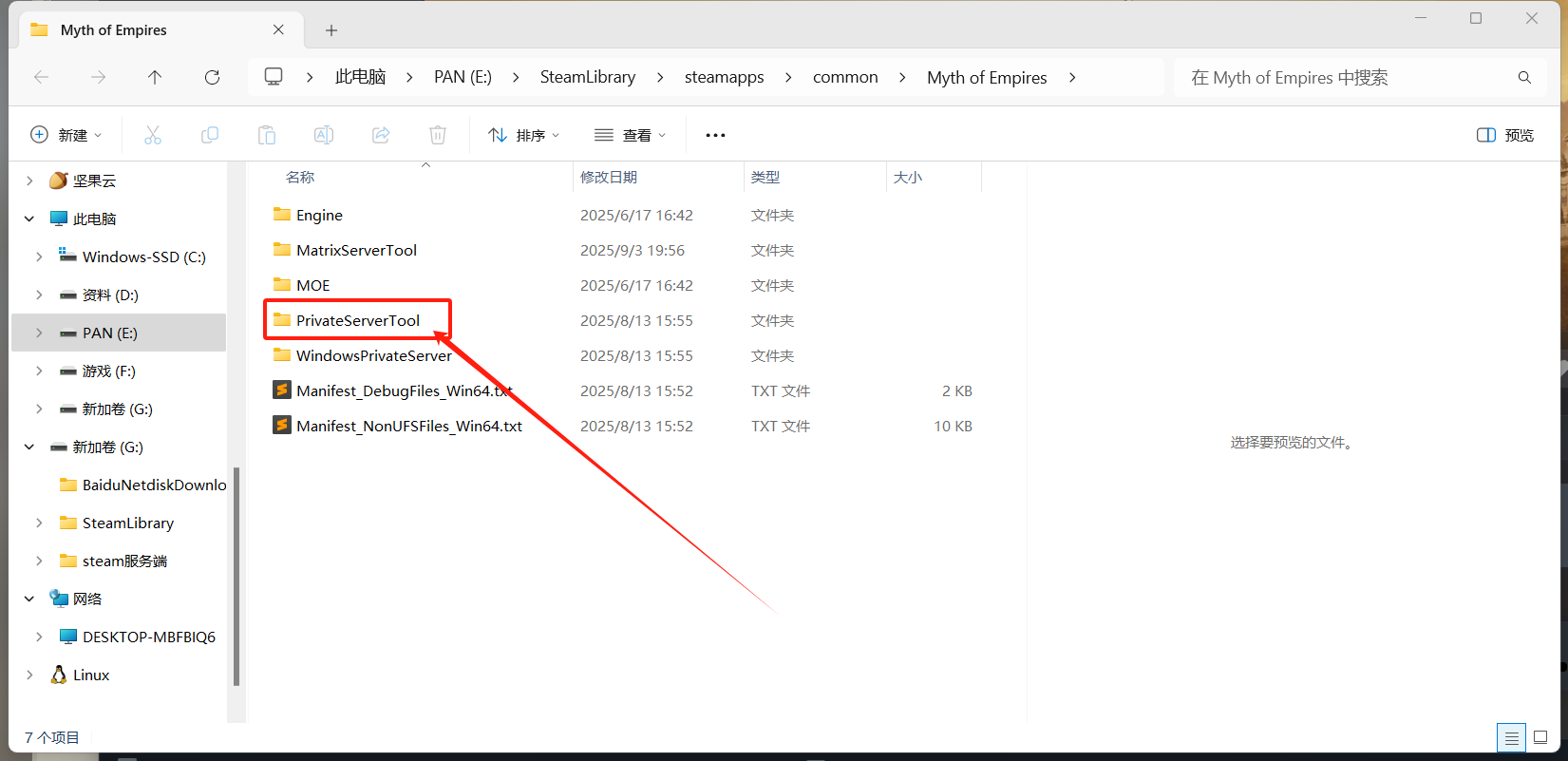The height and width of the screenshot is (761, 1568).
Task: Click the Back navigation arrow
Action: pyautogui.click(x=41, y=77)
